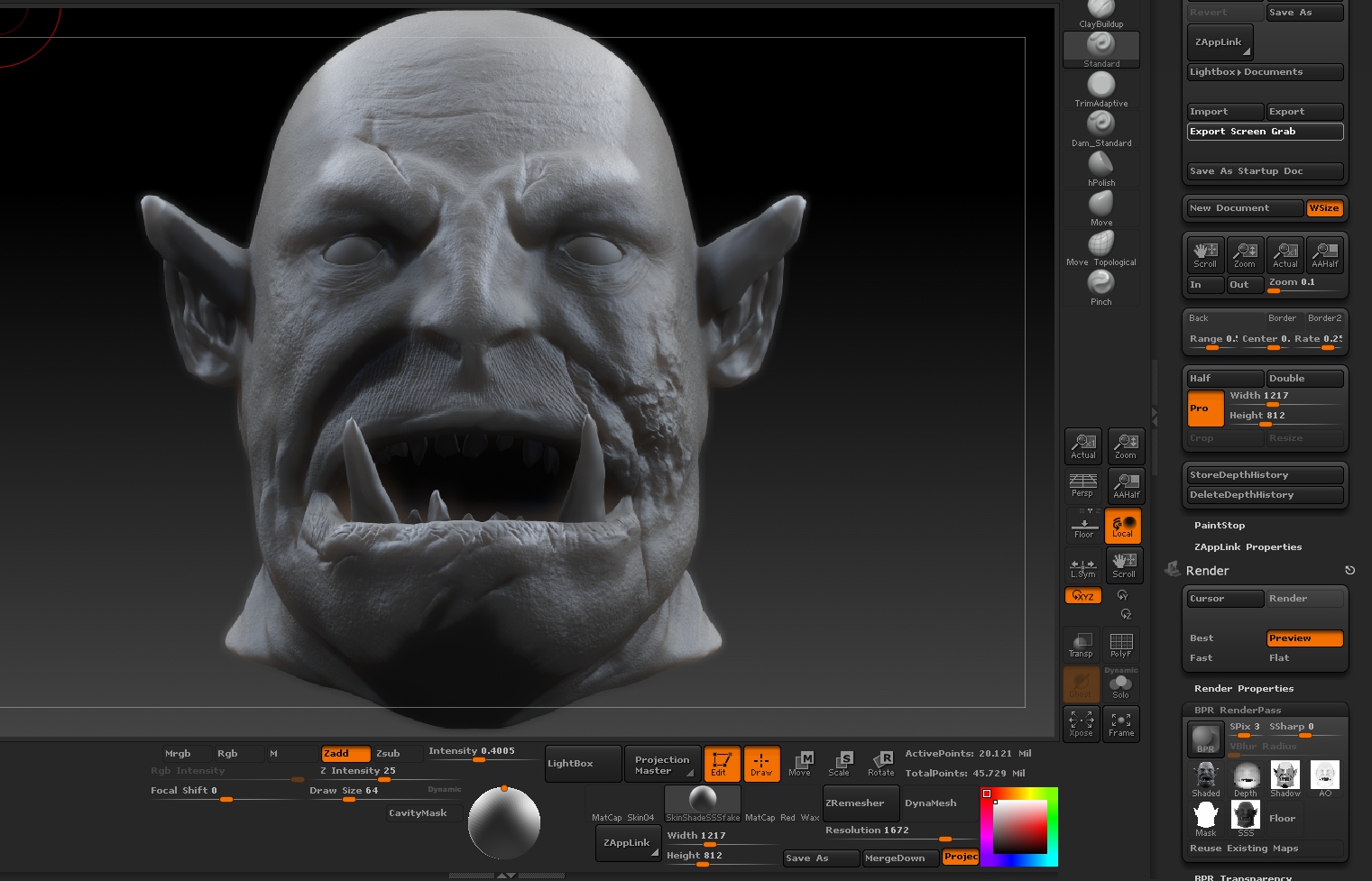Enable Mrgb paint mode
The height and width of the screenshot is (881, 1372).
coord(187,753)
